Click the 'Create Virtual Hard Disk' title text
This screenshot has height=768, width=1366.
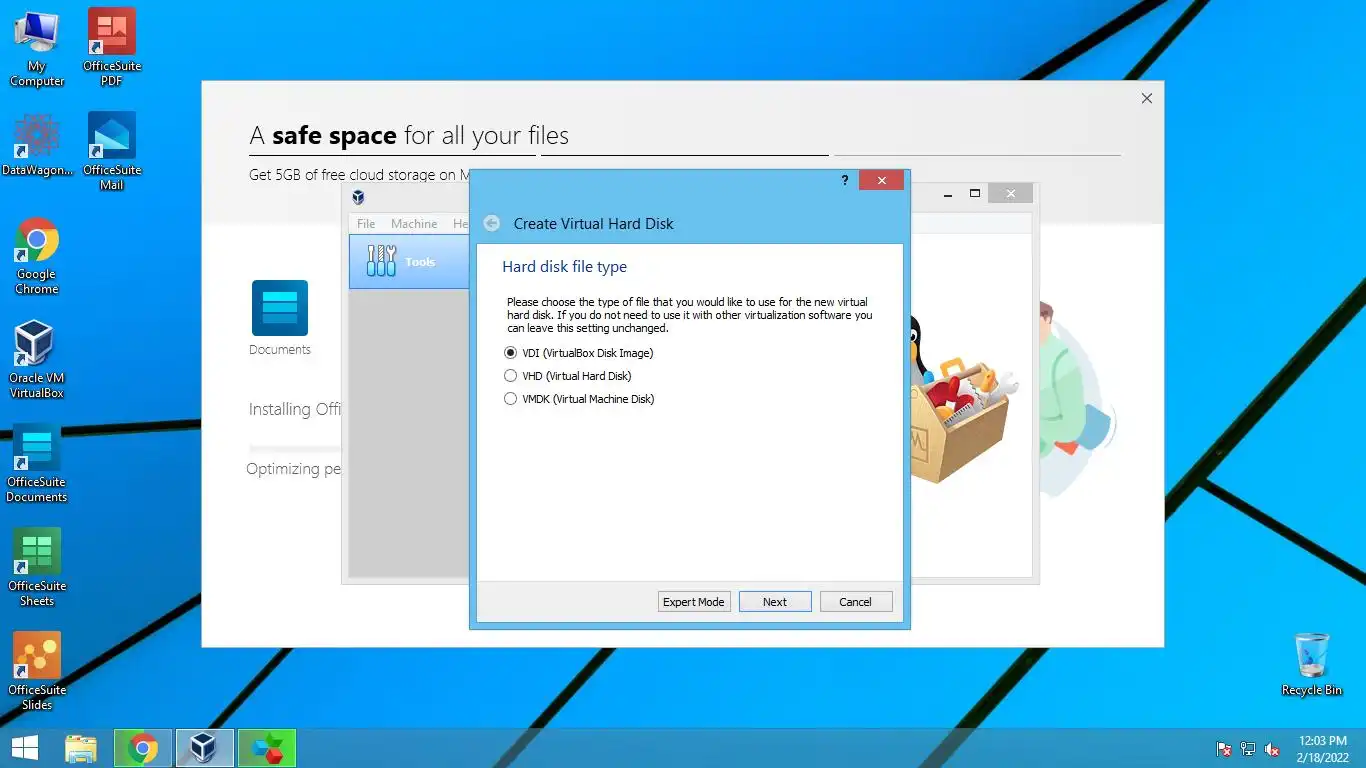594,224
